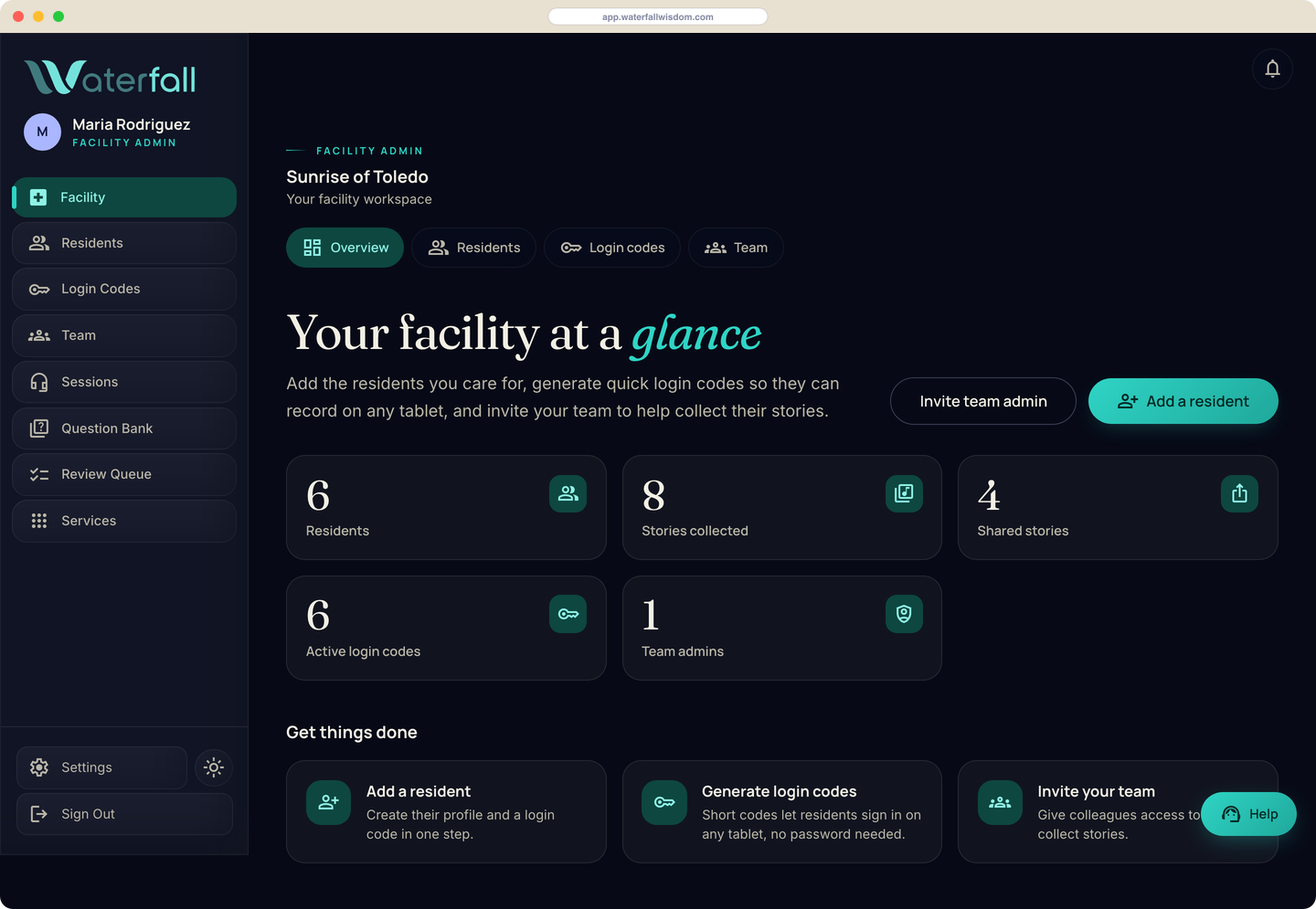Click the Facility plus icon in sidebar

click(x=38, y=197)
